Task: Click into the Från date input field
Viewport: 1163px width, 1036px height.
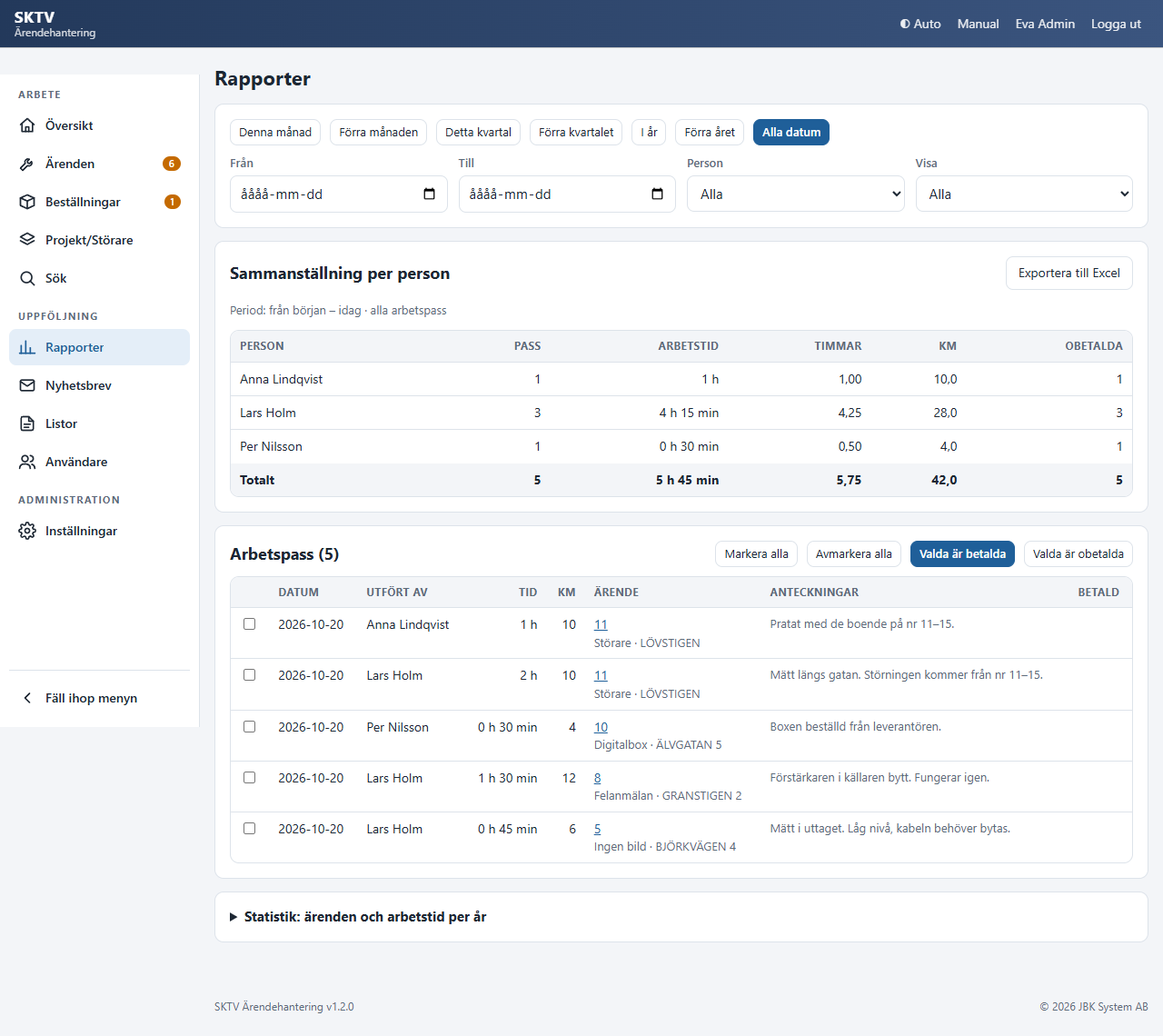Action: (x=339, y=194)
